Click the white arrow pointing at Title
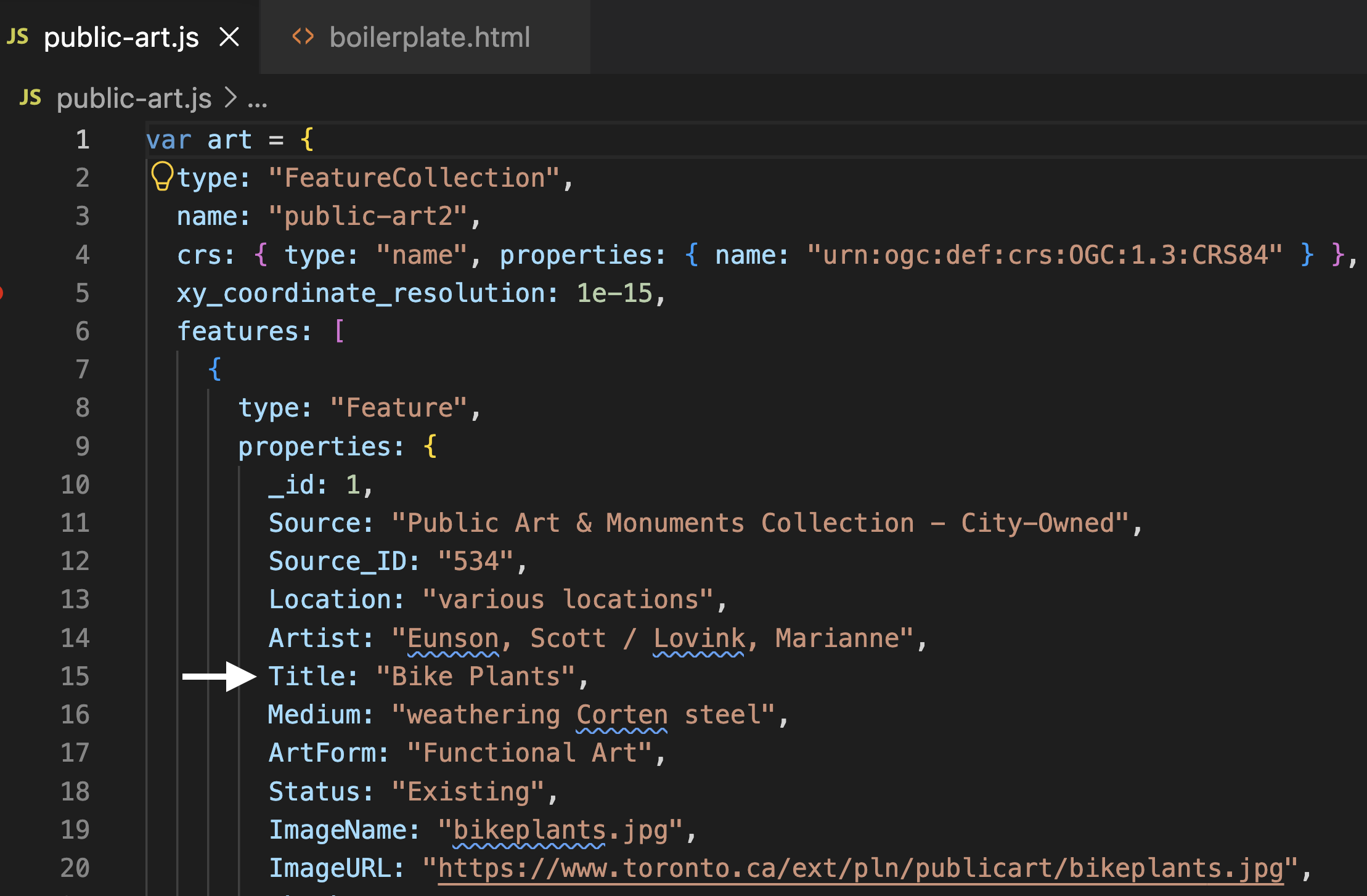This screenshot has height=896, width=1367. (219, 677)
